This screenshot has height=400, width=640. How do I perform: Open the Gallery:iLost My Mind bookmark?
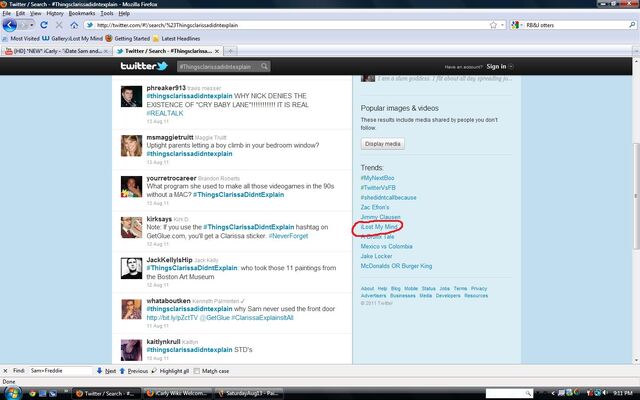coord(72,38)
